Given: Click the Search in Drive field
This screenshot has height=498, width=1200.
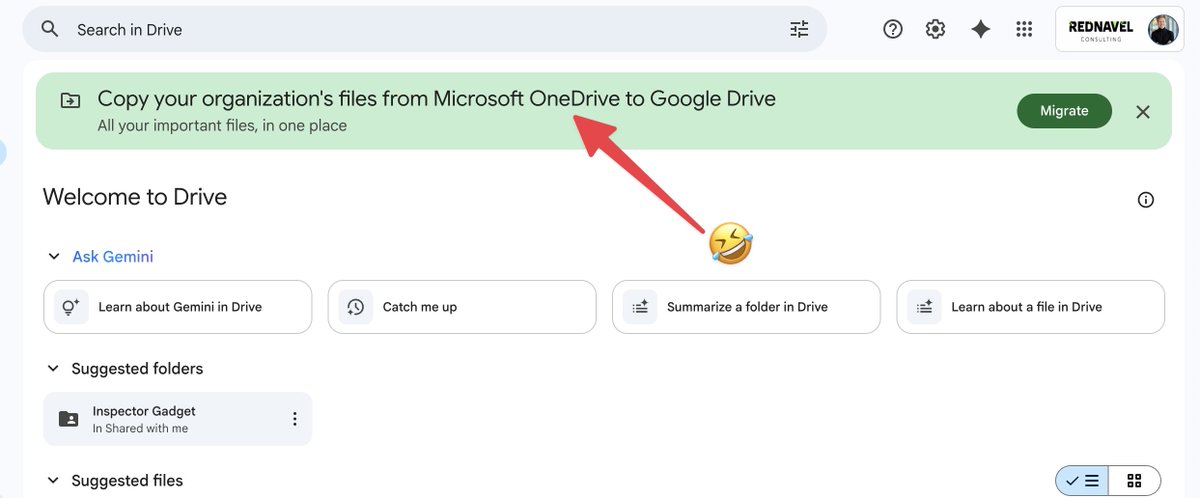Looking at the screenshot, I should [x=425, y=29].
